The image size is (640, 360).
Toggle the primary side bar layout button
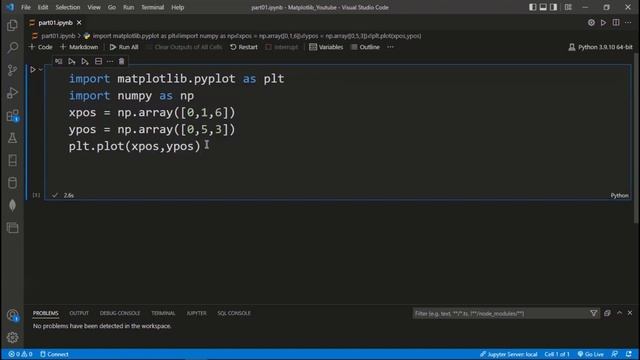click(x=533, y=7)
